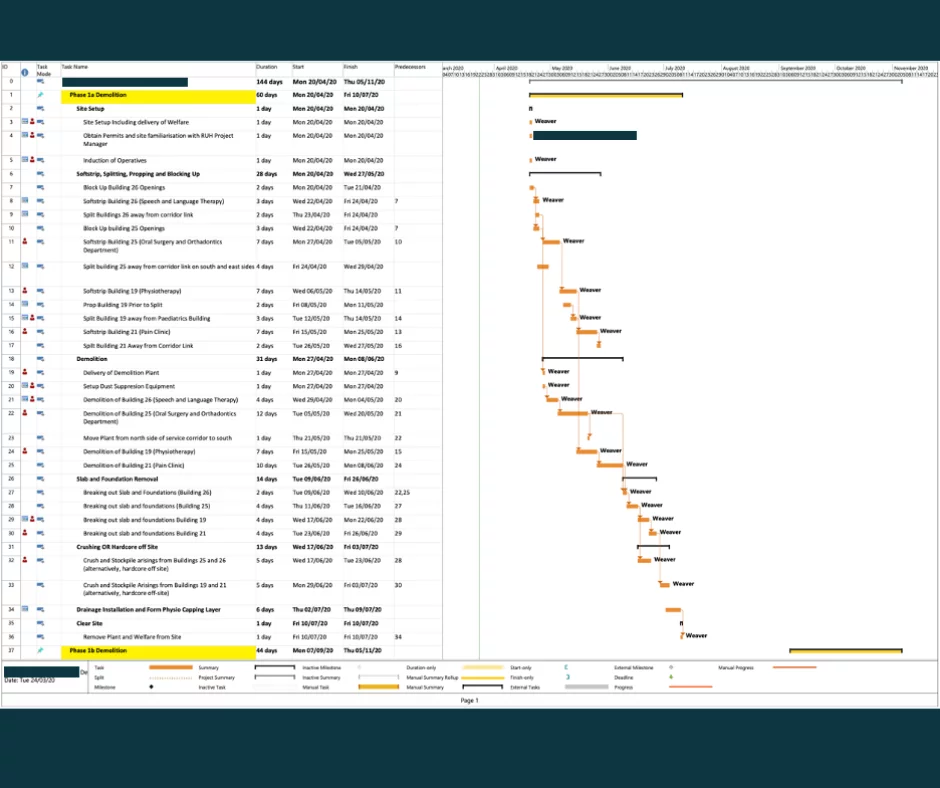Image resolution: width=940 pixels, height=788 pixels.
Task: Click the yellow Phase 1a Demolition Gantt bar
Action: click(605, 95)
